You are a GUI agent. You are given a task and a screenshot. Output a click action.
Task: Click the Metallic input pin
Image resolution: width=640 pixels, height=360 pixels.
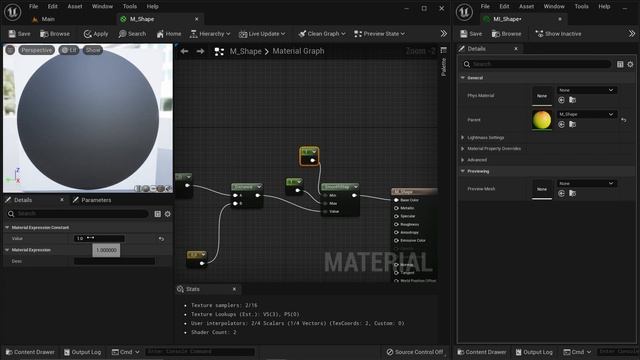click(396, 208)
